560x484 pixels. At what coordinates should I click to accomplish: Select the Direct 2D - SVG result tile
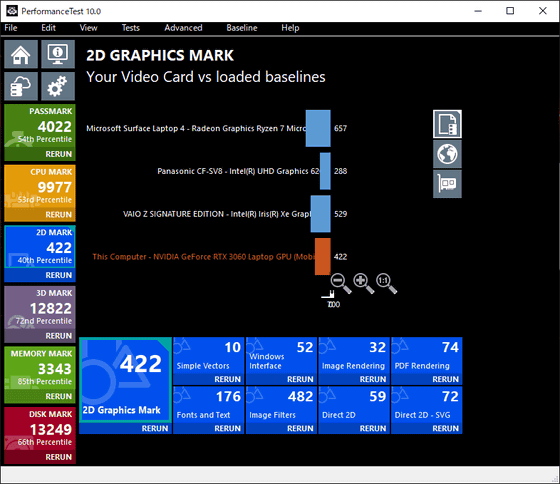point(427,405)
